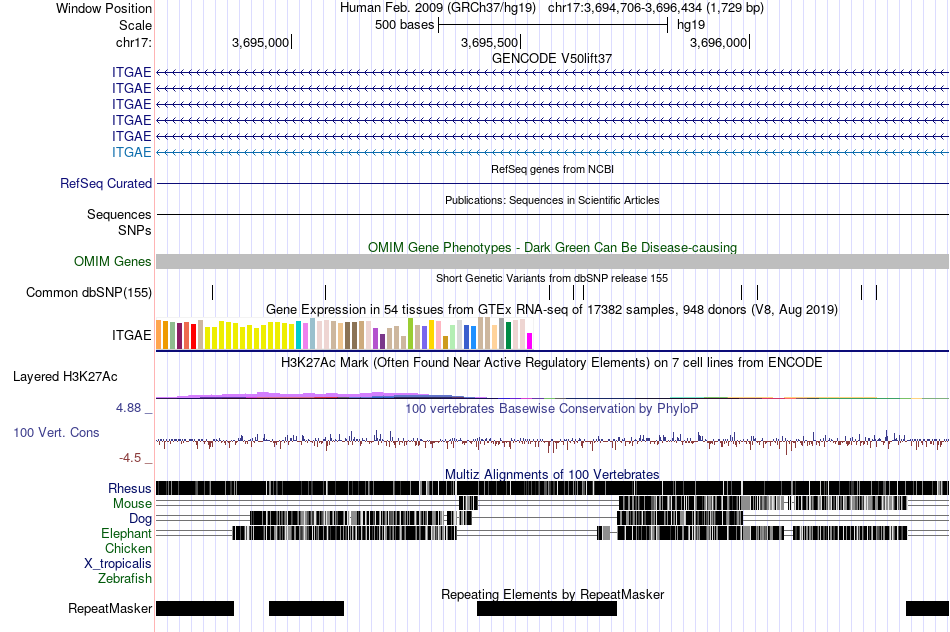Click the Elephant alignment label
The height and width of the screenshot is (632, 950).
[126, 534]
